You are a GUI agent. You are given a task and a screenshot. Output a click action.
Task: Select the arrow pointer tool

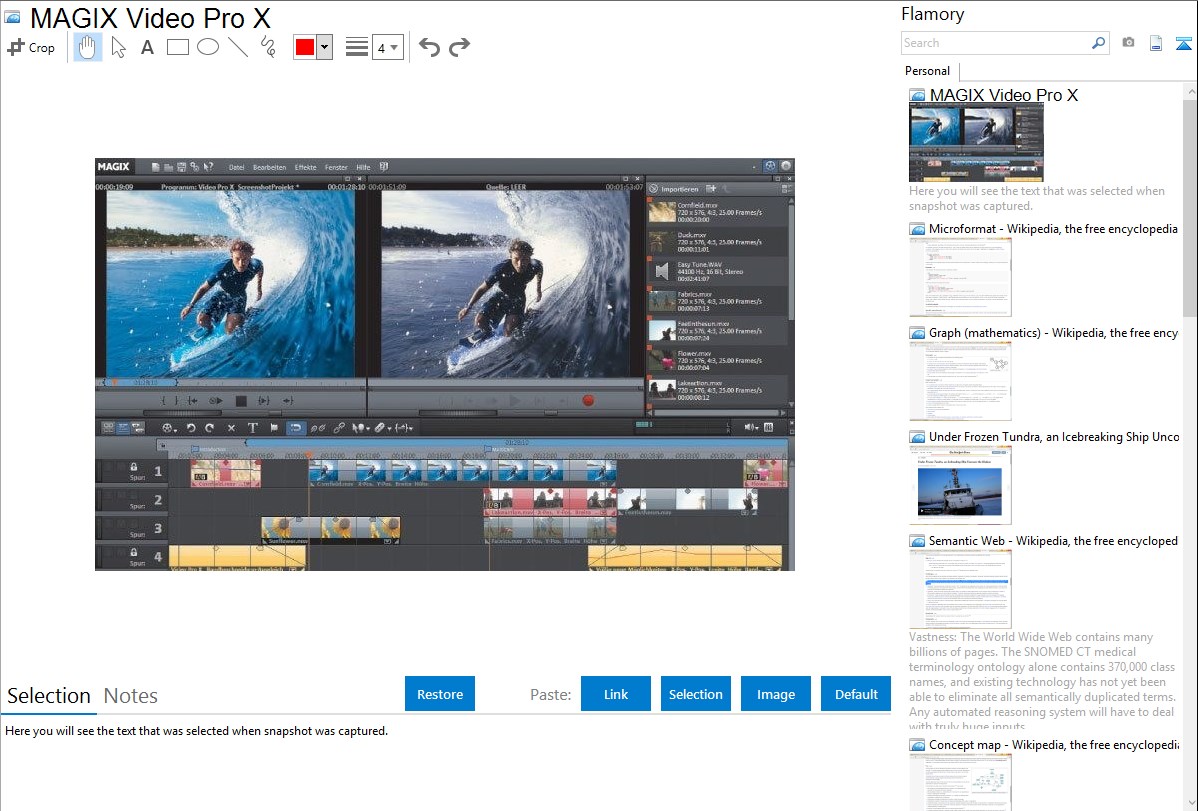118,47
